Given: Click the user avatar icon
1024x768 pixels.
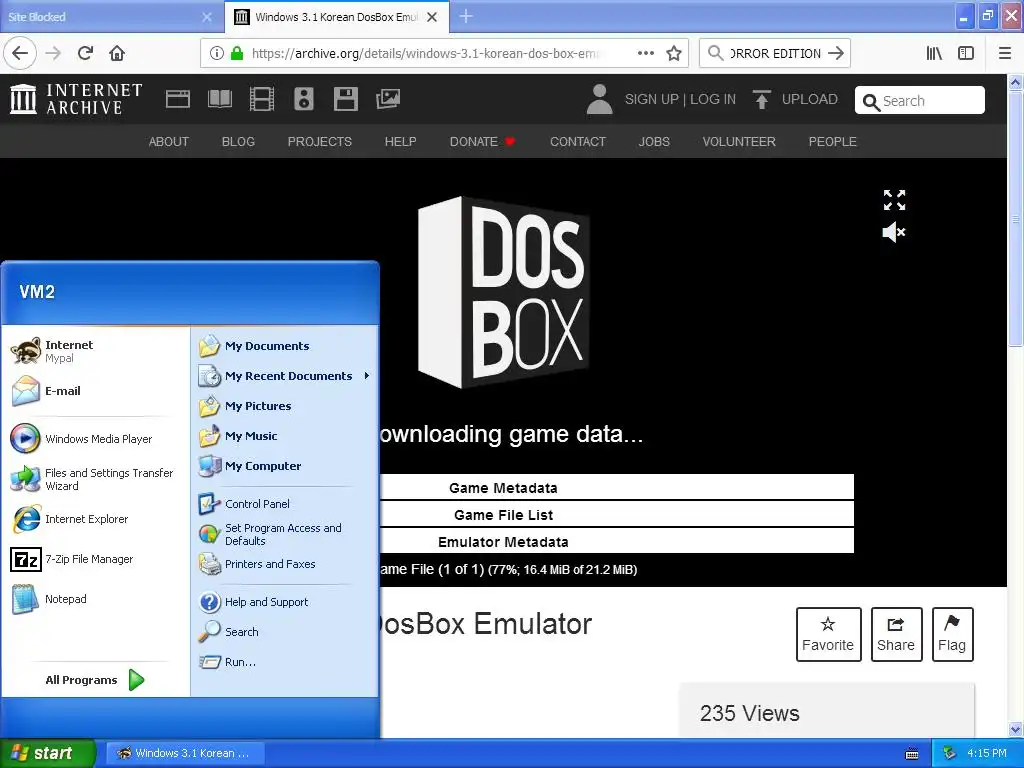Looking at the screenshot, I should pos(599,99).
